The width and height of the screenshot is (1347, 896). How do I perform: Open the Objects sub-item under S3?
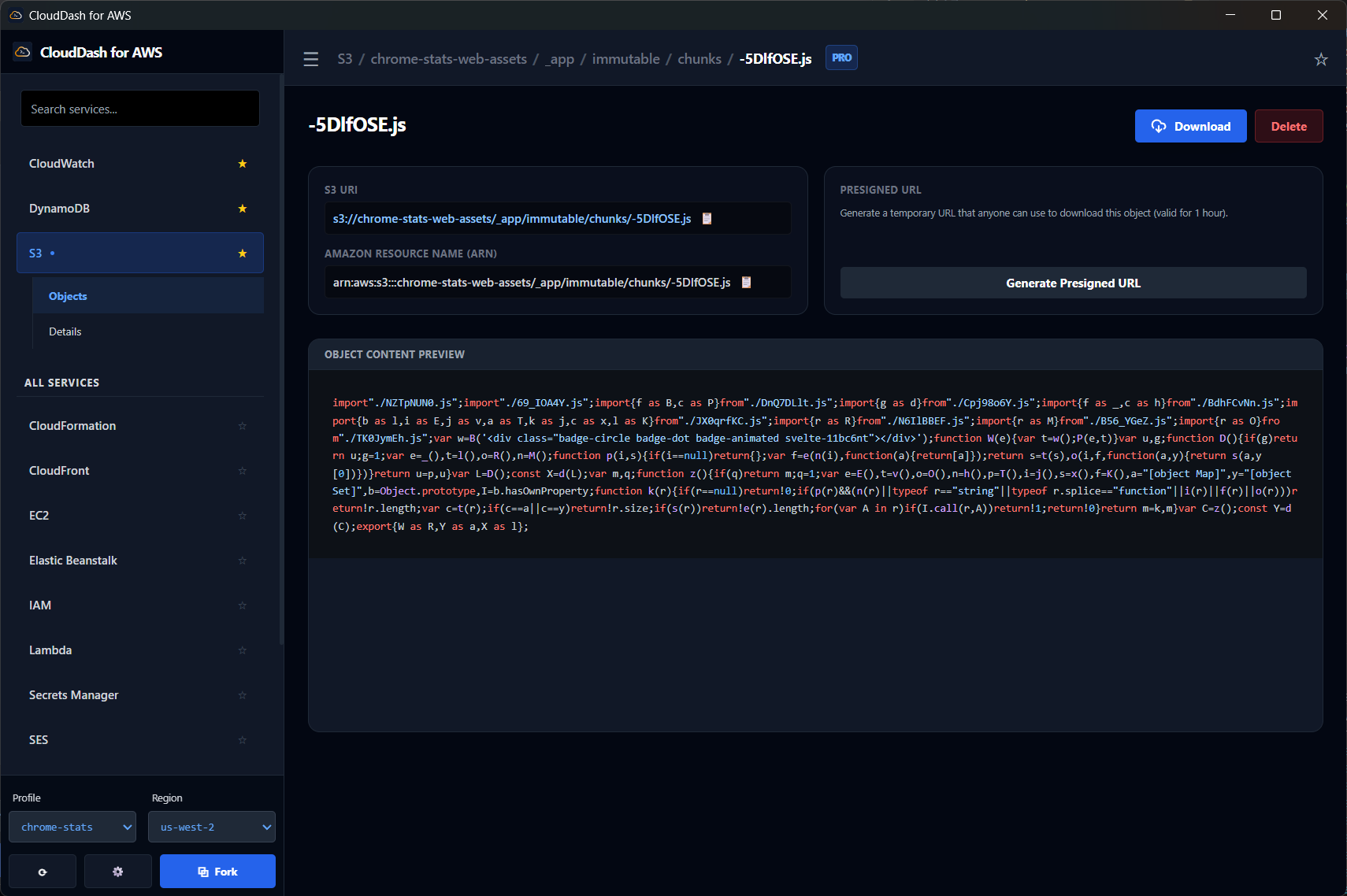[69, 296]
